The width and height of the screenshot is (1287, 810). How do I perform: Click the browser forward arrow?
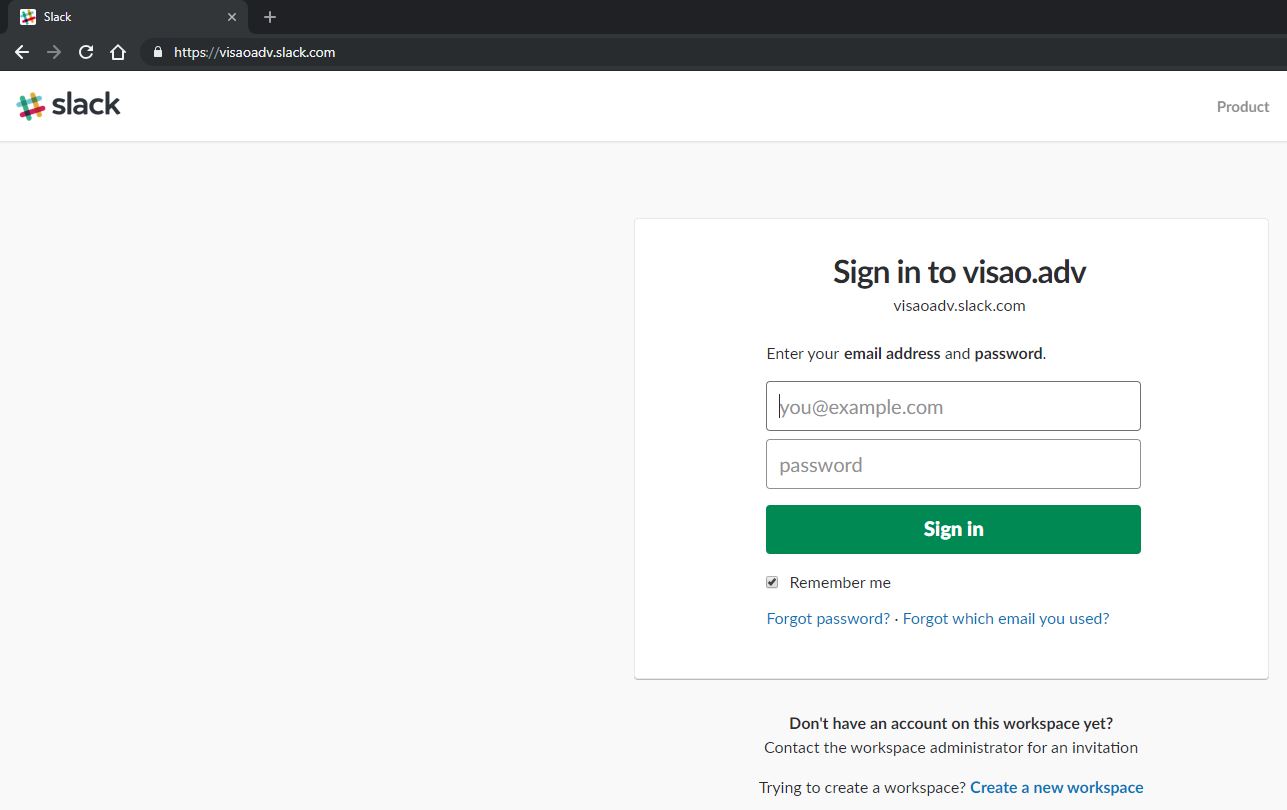[x=54, y=52]
